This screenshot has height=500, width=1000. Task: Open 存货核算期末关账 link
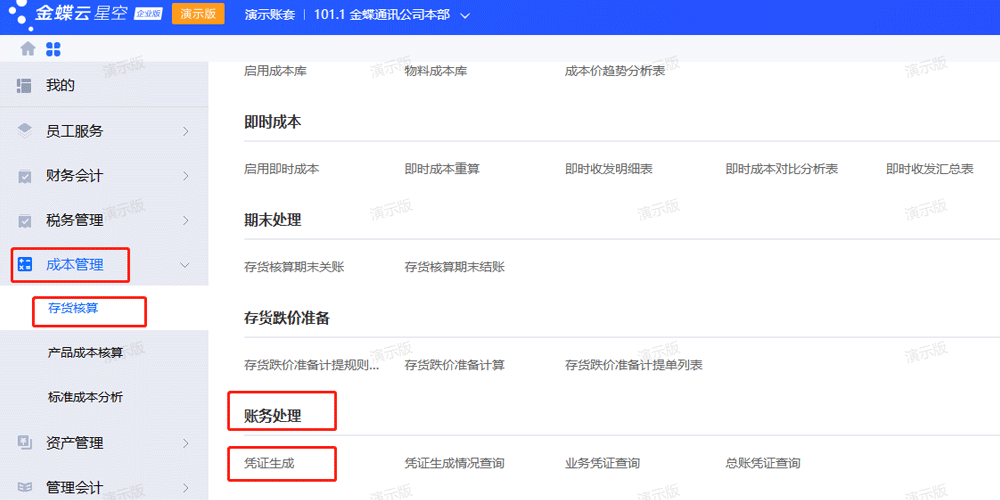click(x=294, y=267)
